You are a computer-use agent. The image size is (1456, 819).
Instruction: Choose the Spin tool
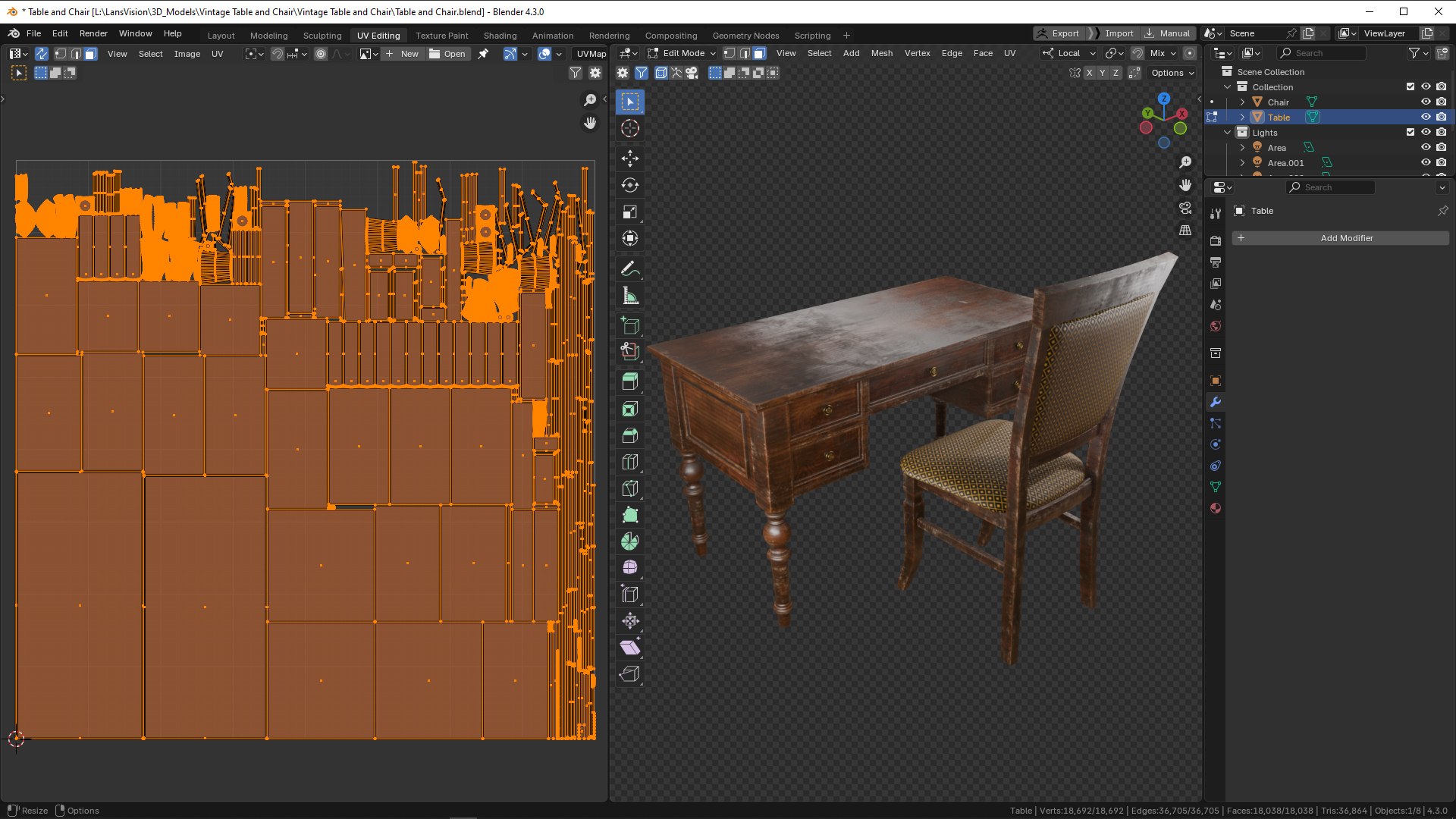[x=629, y=541]
